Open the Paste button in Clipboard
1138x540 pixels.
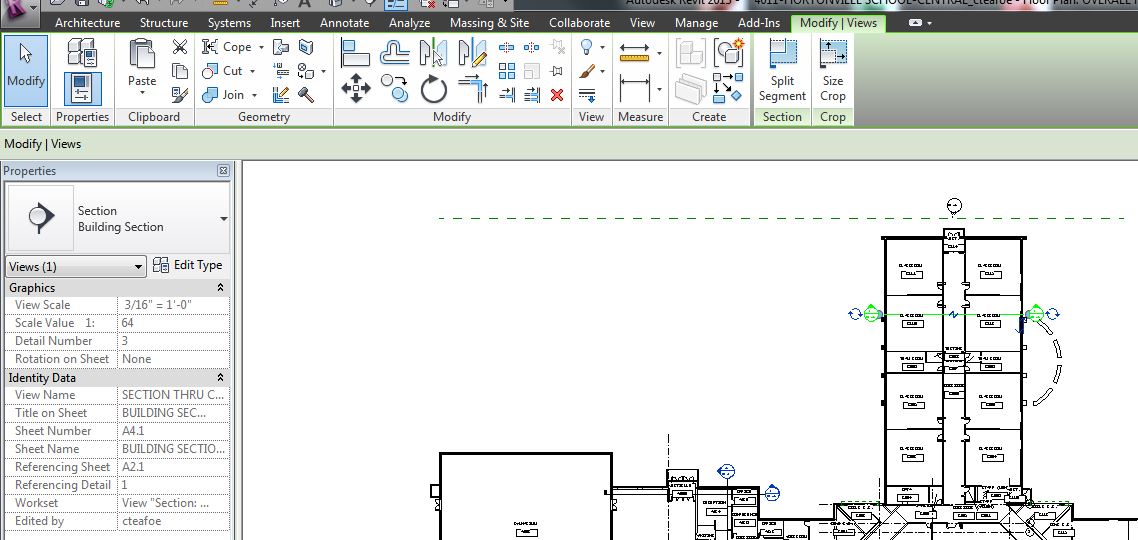142,68
